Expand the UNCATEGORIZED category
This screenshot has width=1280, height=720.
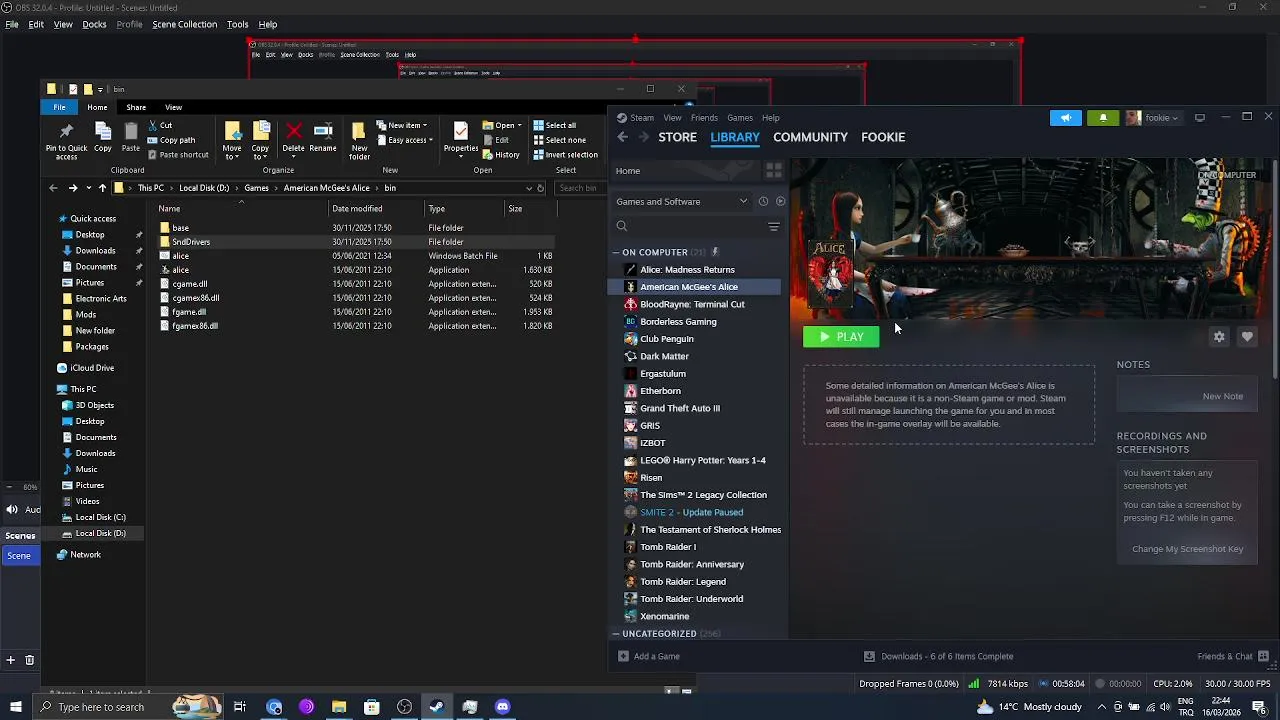pyautogui.click(x=616, y=634)
